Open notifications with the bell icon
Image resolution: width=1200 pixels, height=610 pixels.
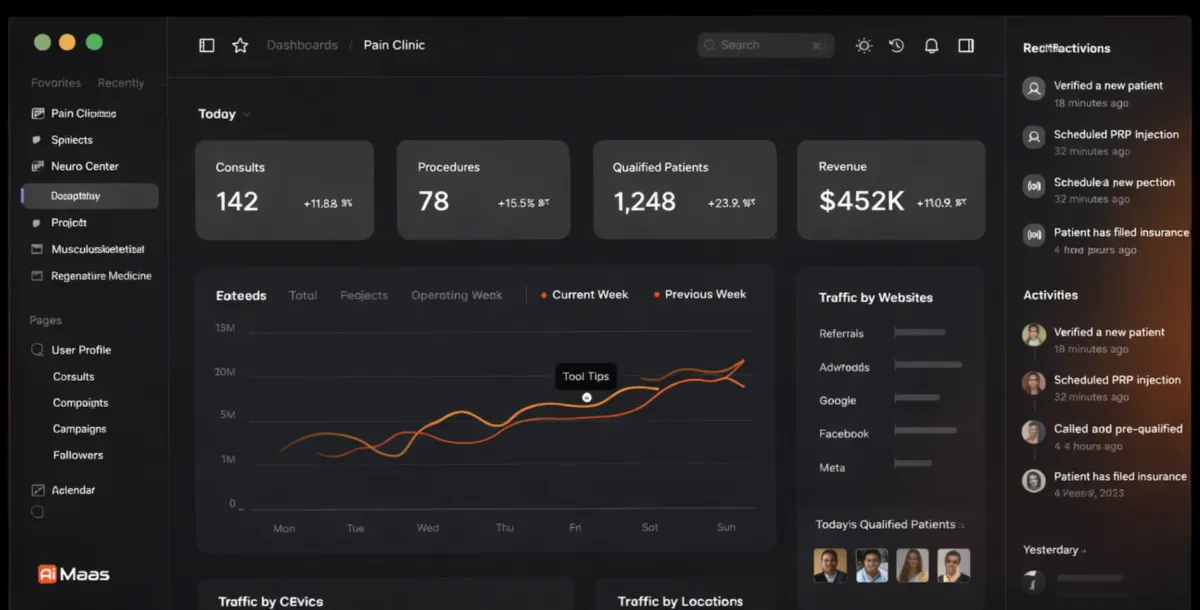(931, 45)
